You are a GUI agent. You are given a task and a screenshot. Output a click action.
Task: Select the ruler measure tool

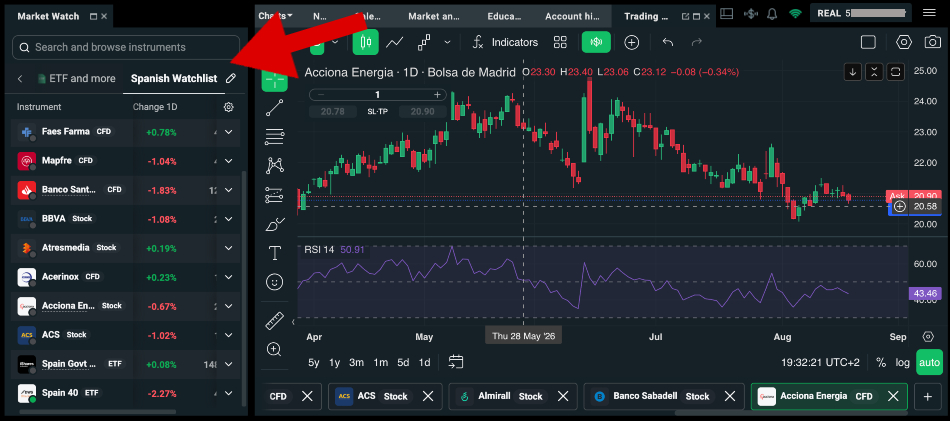[274, 320]
